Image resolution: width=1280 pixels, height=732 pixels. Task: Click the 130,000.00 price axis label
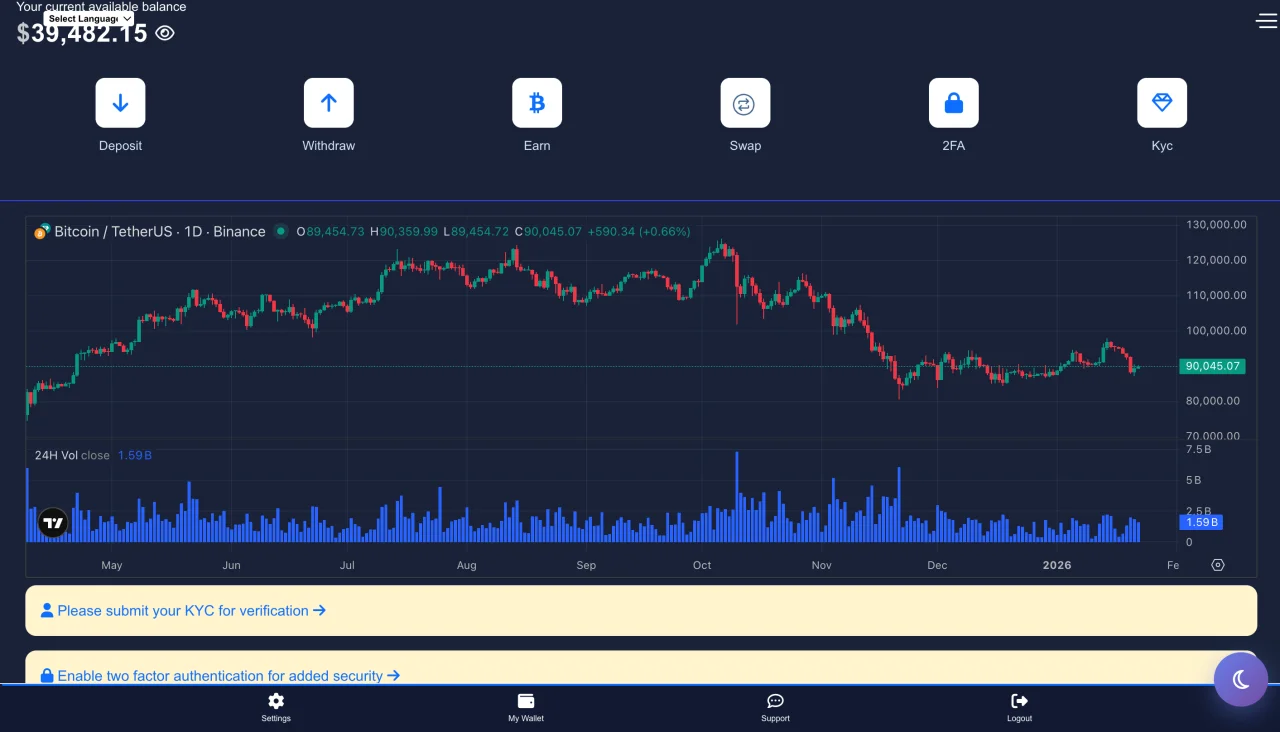pos(1216,225)
